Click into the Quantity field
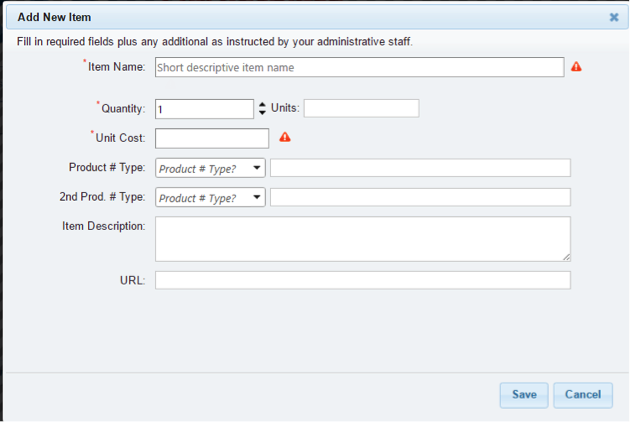Image resolution: width=630 pixels, height=422 pixels. tap(205, 109)
